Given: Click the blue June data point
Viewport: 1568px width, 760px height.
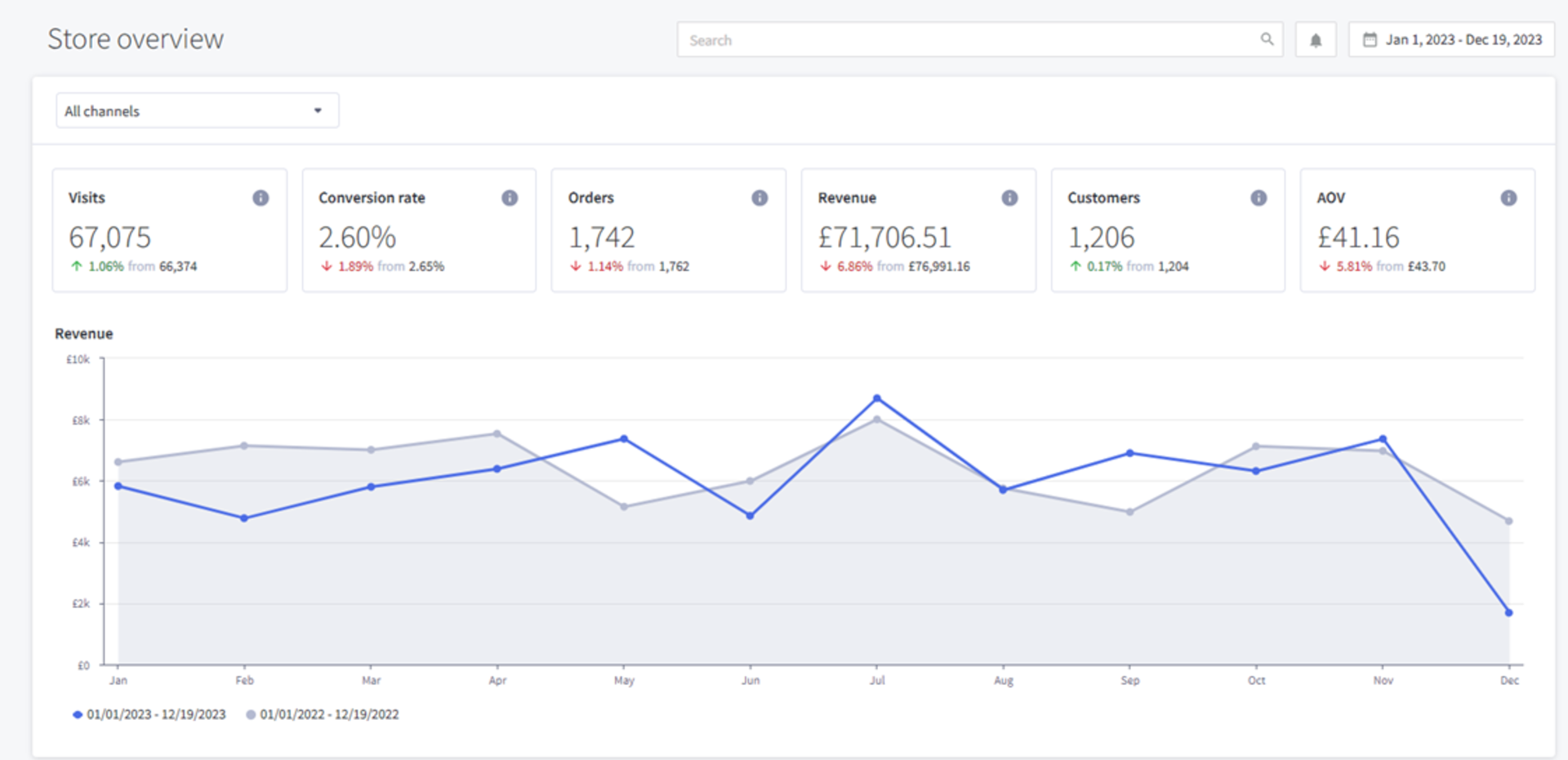Looking at the screenshot, I should pos(750,515).
